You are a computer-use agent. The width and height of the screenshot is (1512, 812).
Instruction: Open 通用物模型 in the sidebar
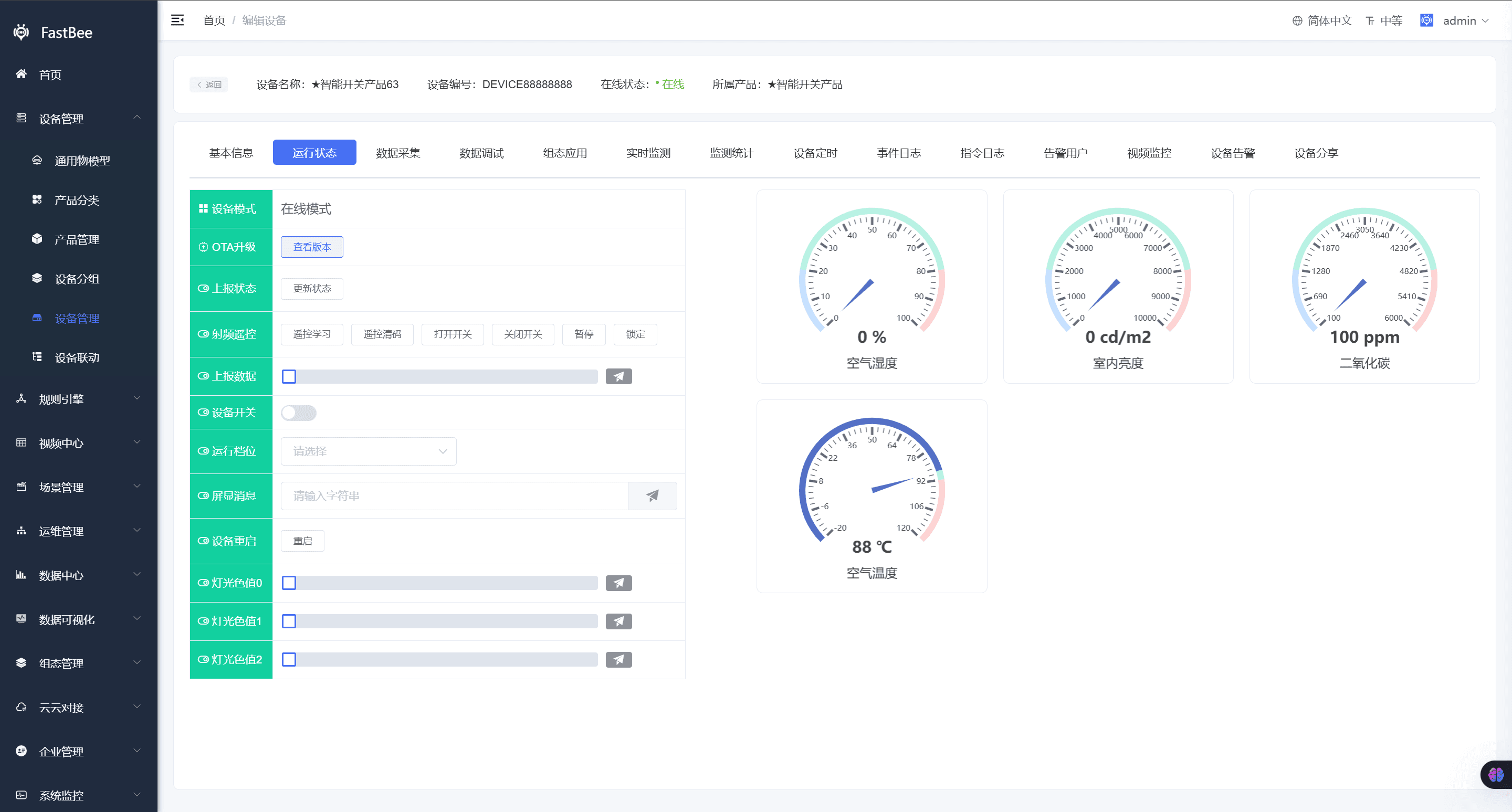click(x=79, y=161)
